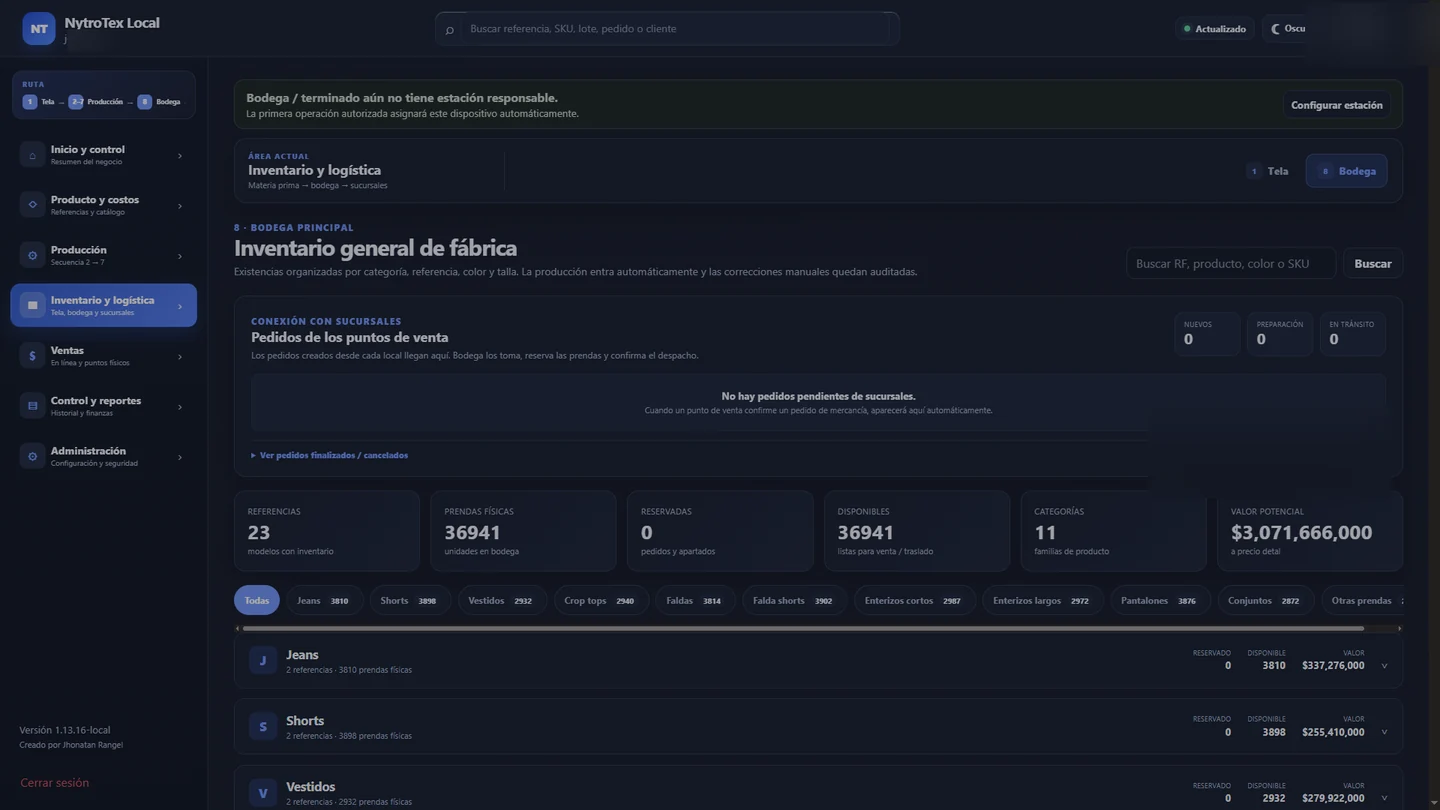Select the Jeans 3810 filter chip
The height and width of the screenshot is (810, 1440).
[x=325, y=601]
